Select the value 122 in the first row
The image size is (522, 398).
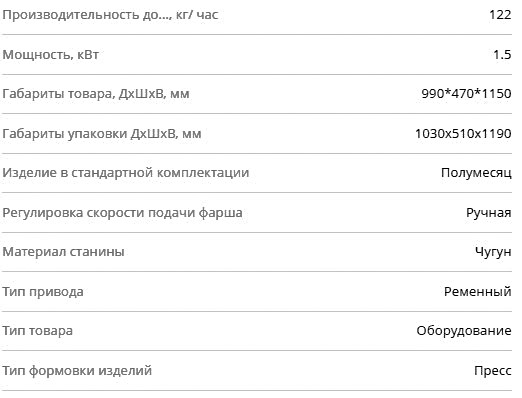[500, 15]
